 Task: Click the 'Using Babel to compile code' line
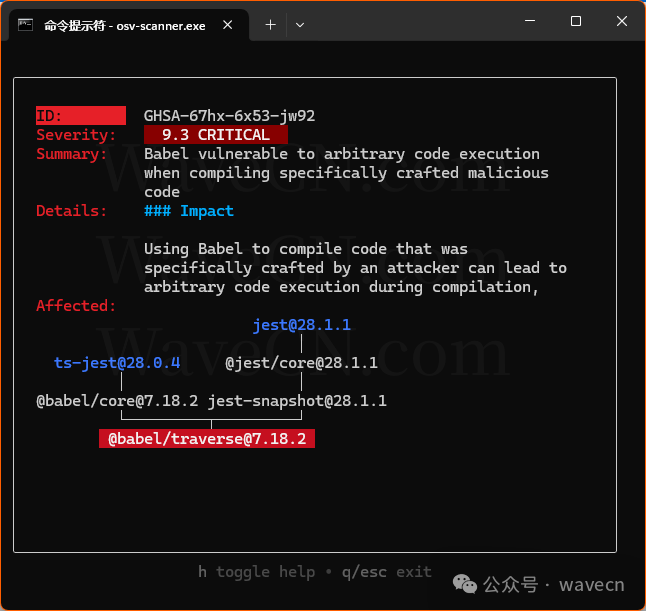[x=306, y=249]
